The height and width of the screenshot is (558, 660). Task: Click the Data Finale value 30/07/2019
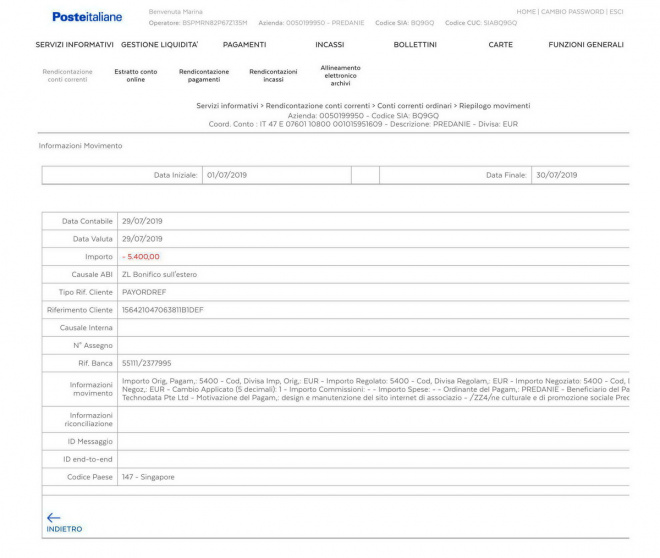(556, 175)
